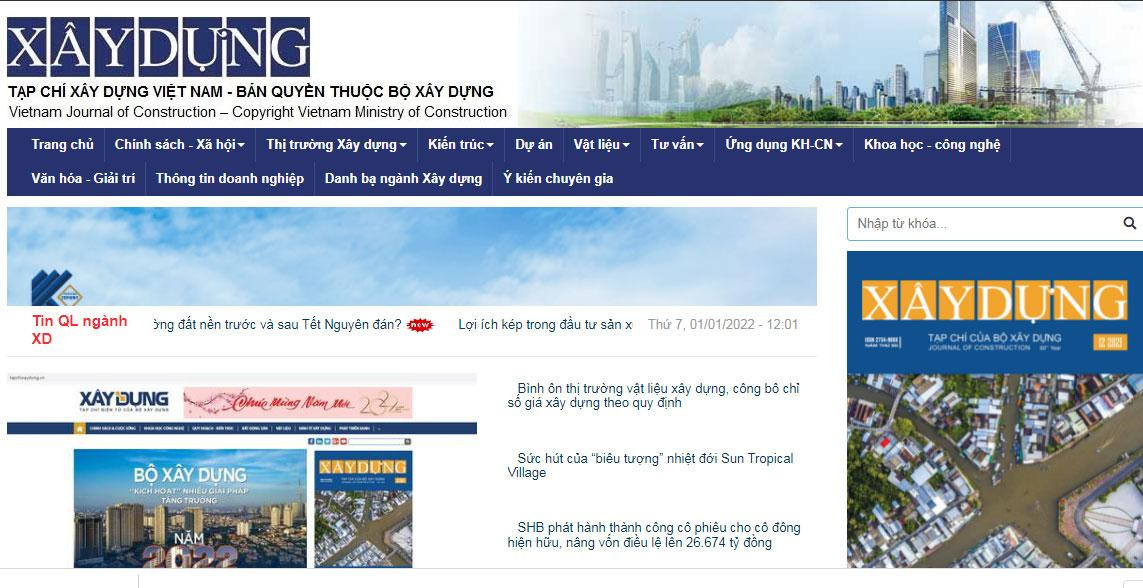
Task: Click 'Danh bạ ngành Xây dựng' menu item
Action: (x=402, y=178)
